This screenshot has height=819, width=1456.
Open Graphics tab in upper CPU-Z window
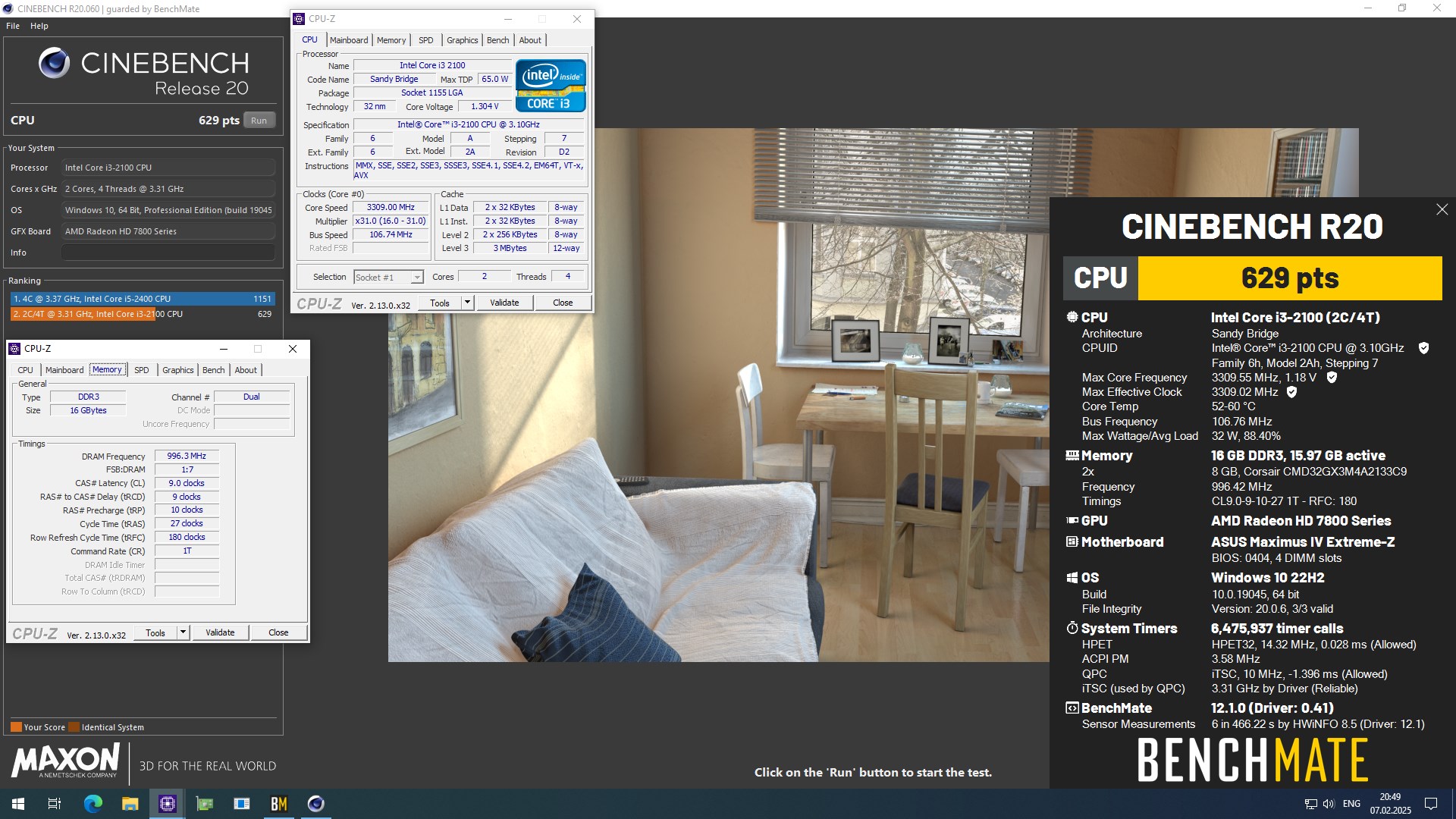tap(462, 40)
